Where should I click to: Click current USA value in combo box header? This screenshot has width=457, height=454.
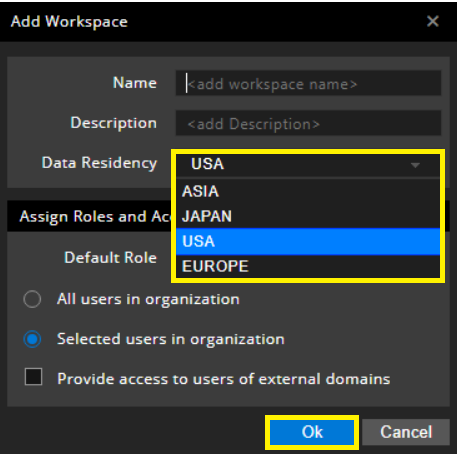tap(208, 164)
